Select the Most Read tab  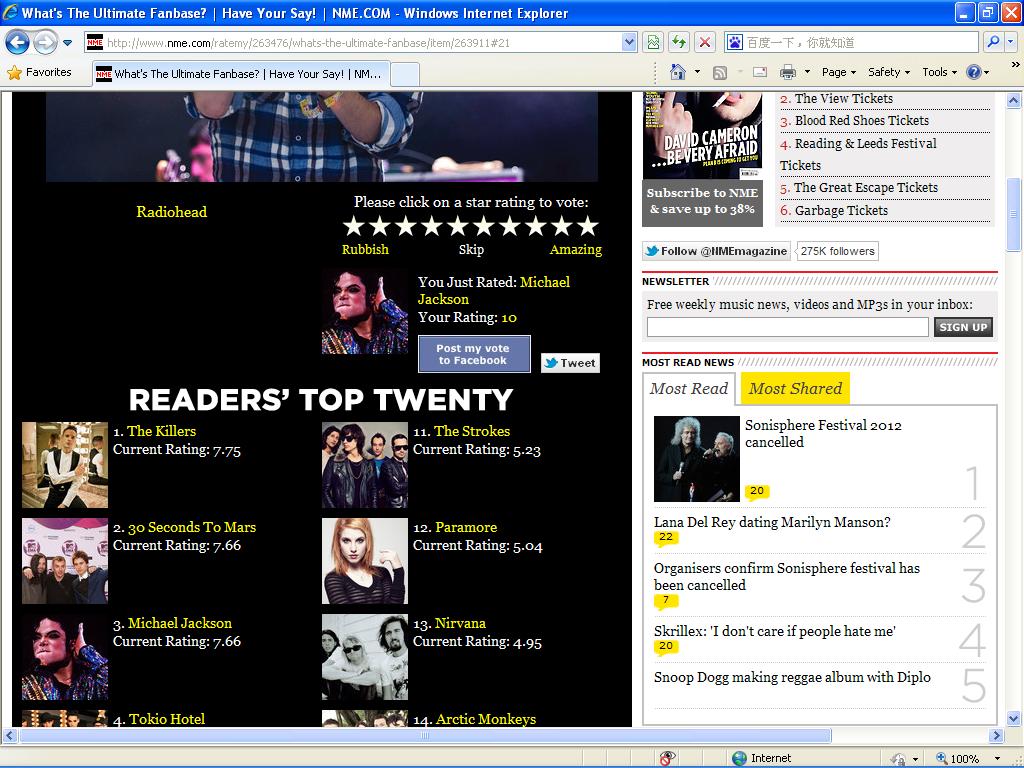(689, 389)
